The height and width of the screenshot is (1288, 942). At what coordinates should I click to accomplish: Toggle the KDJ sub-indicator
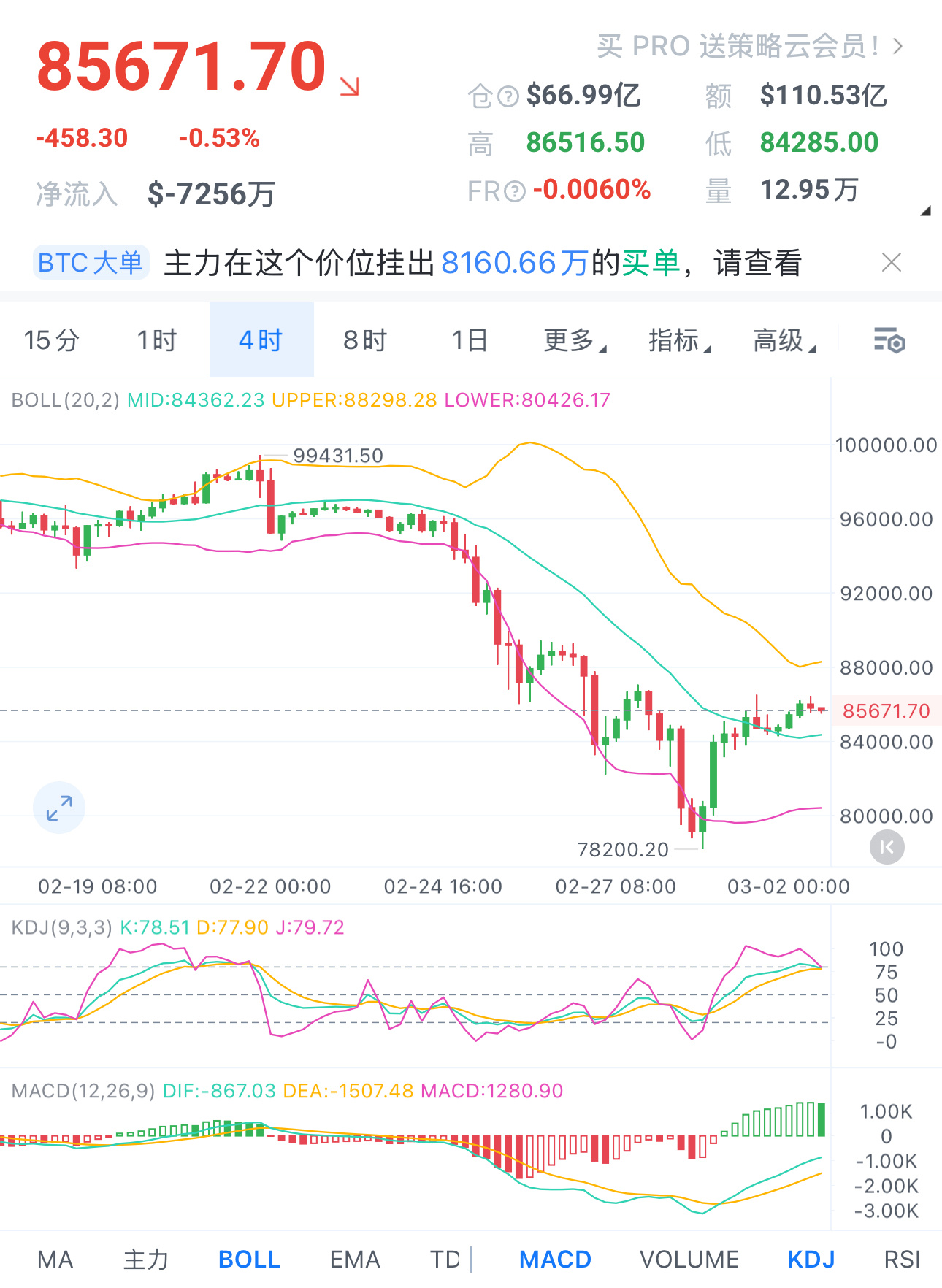coord(811,1260)
